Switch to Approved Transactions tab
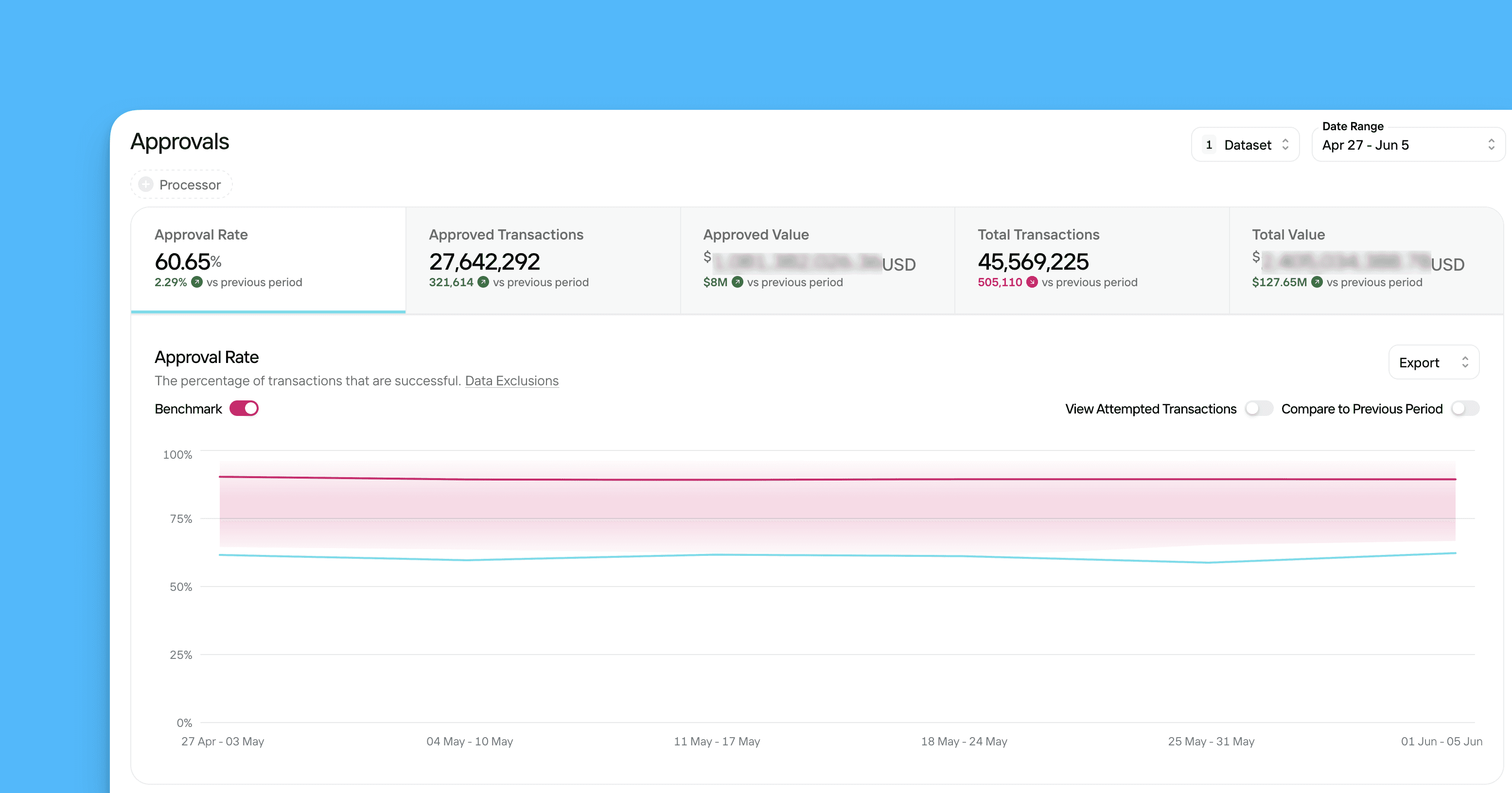 tap(543, 260)
